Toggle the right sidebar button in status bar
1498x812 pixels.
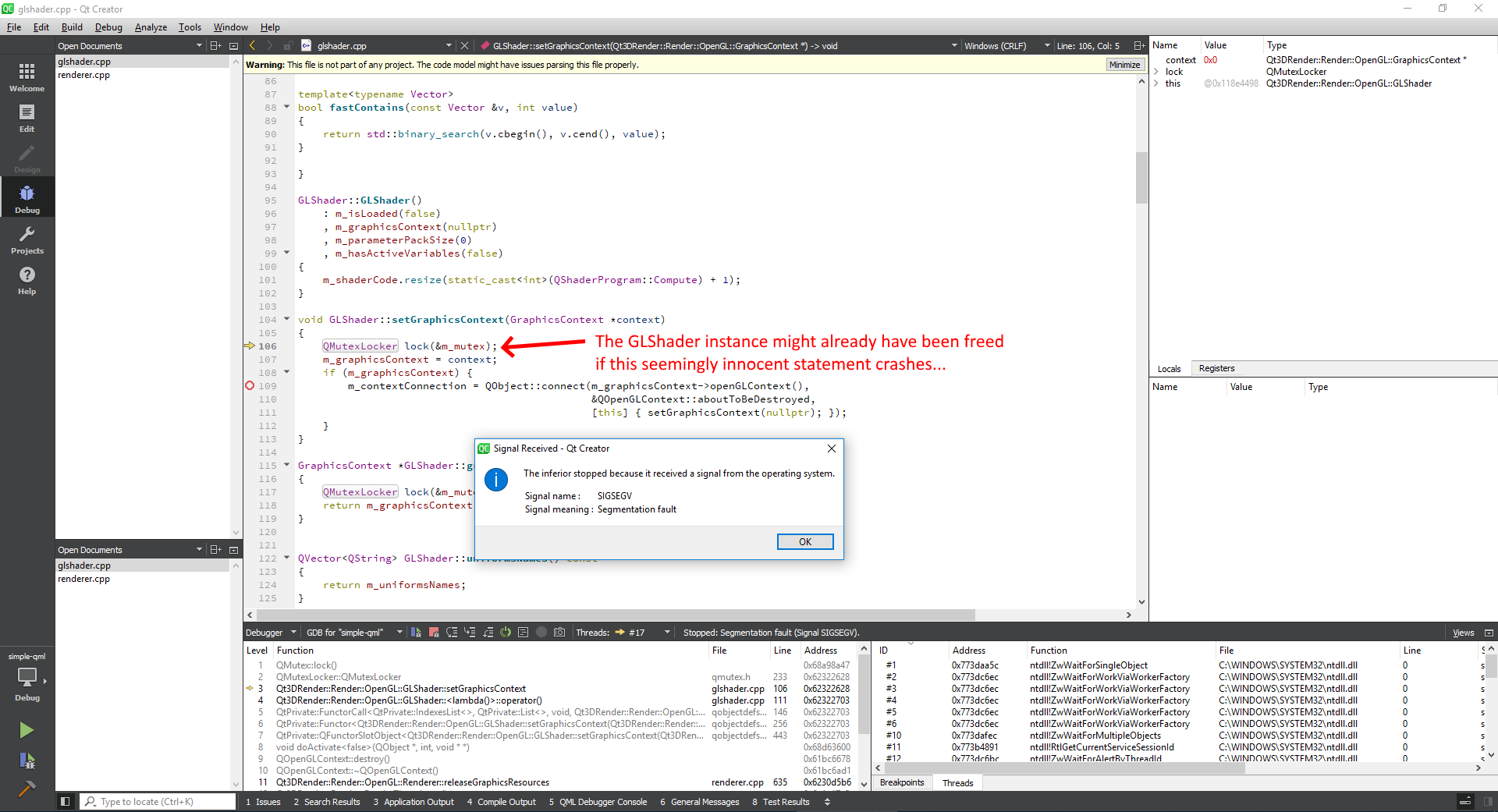(x=1489, y=802)
